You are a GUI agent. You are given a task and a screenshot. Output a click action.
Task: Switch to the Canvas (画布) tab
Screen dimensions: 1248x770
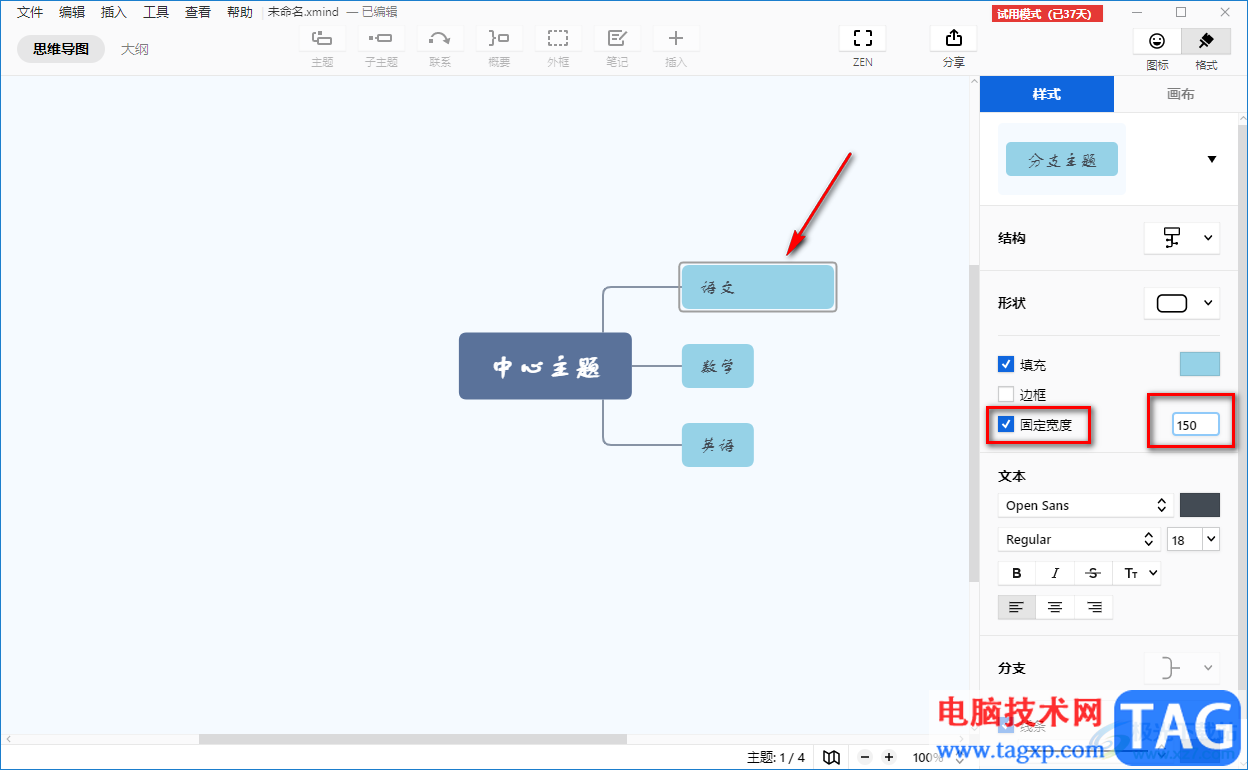point(1180,94)
